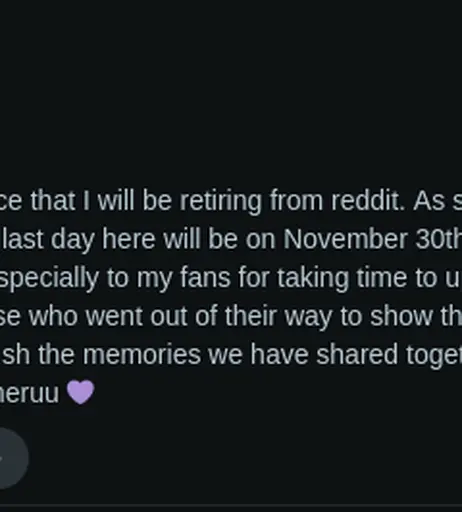Click the word 'have' in the fifth line
This screenshot has width=462, height=512.
tap(279, 354)
